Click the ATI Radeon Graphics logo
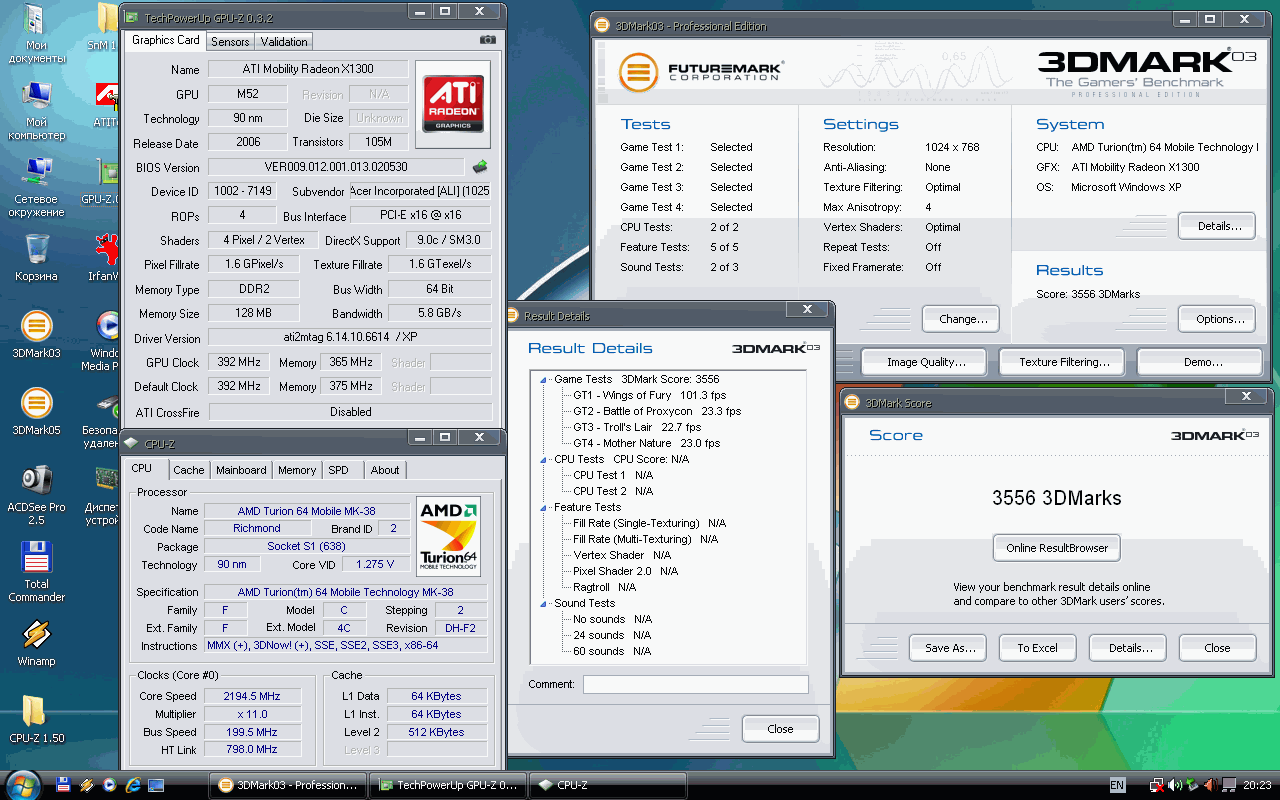The image size is (1280, 800). click(454, 104)
